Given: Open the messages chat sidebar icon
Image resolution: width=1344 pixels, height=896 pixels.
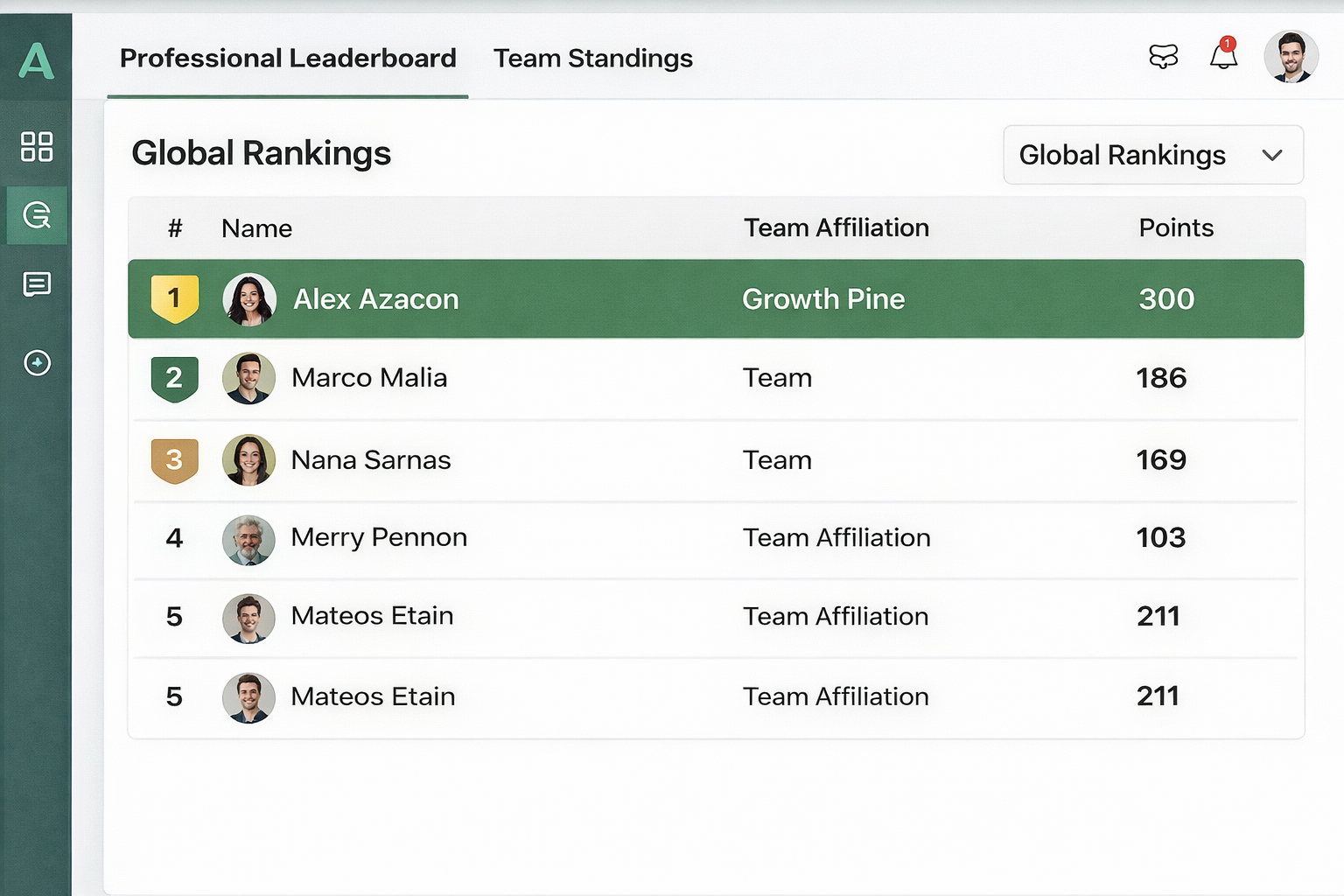Looking at the screenshot, I should 37,284.
